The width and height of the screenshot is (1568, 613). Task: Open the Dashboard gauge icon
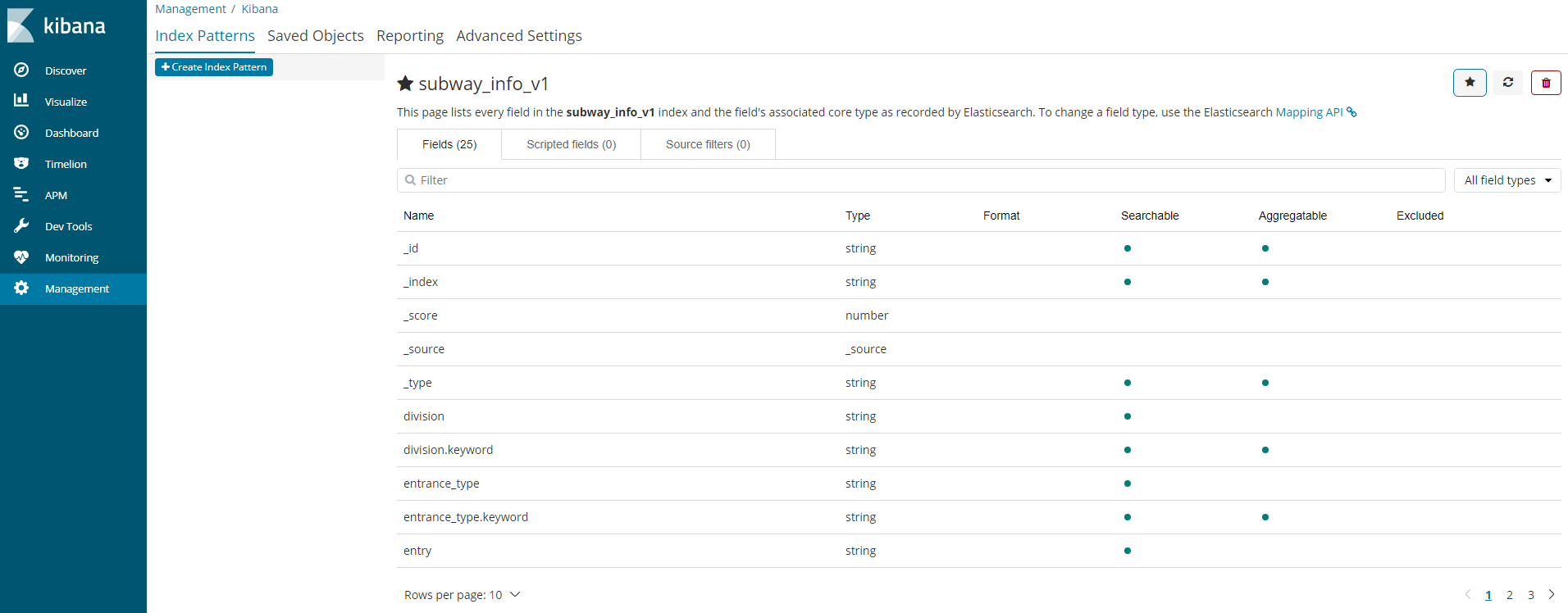click(x=21, y=132)
